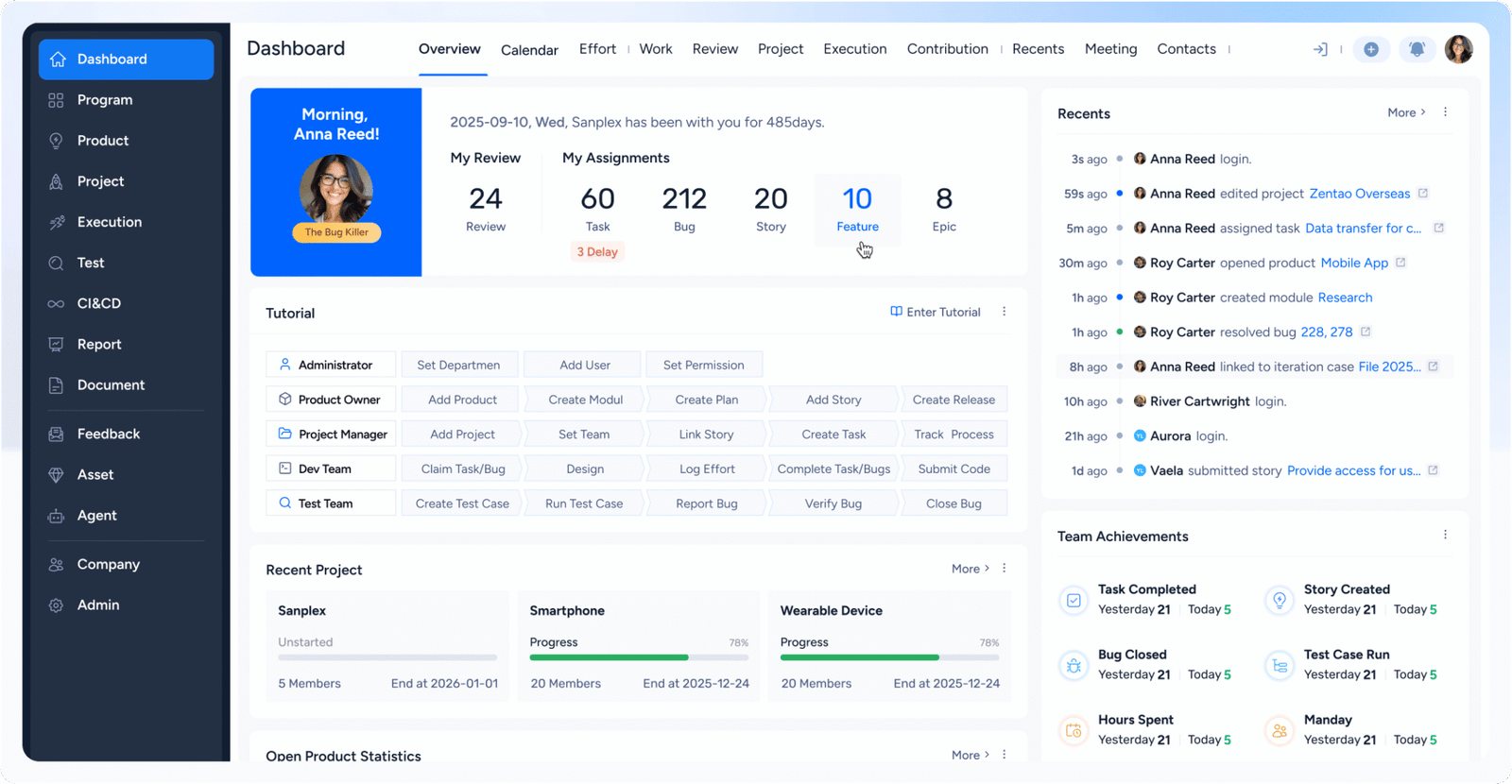Click the 3 Delay badge

597,252
